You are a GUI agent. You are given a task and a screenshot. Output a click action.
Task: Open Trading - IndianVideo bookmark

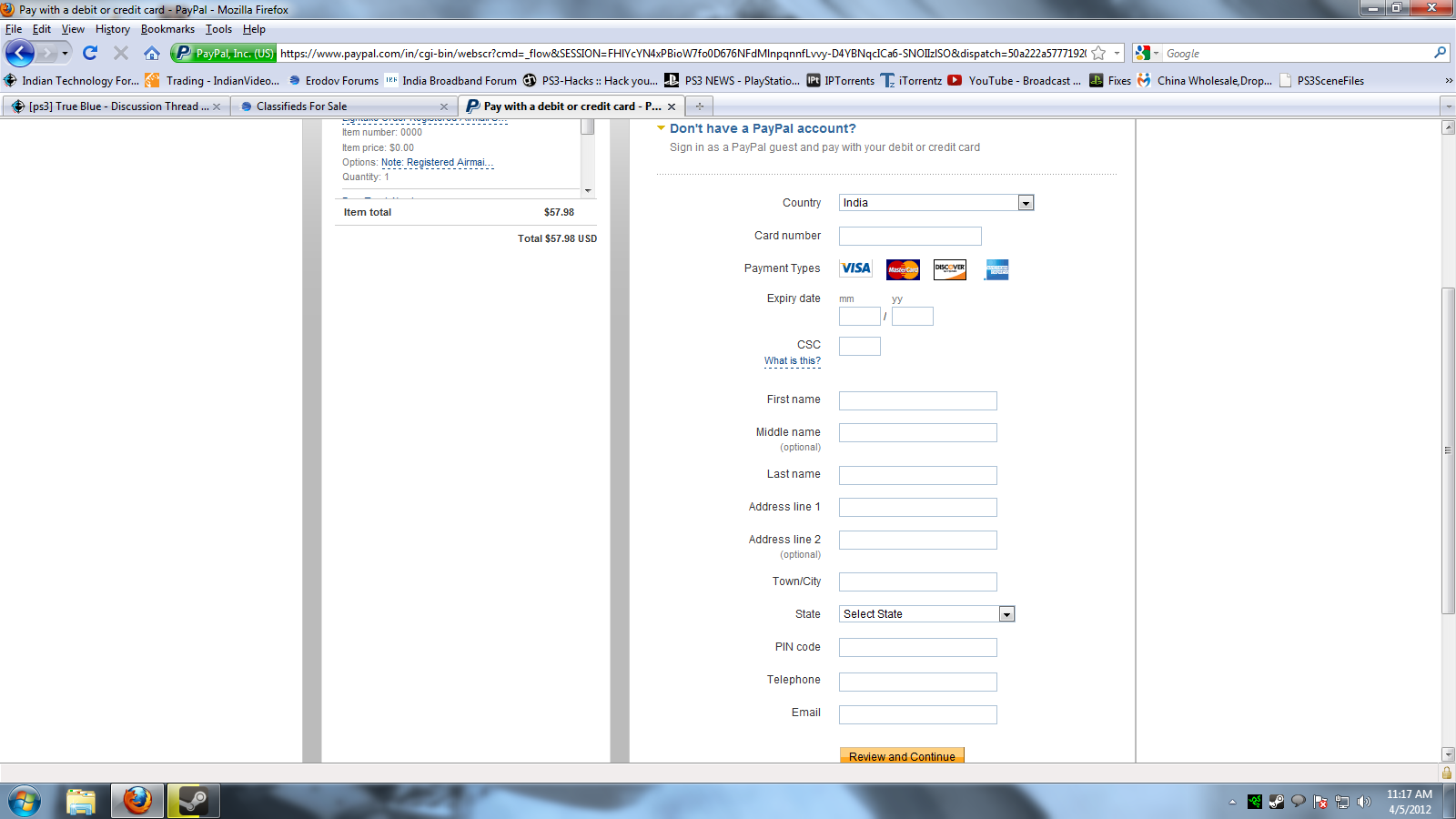pyautogui.click(x=213, y=80)
